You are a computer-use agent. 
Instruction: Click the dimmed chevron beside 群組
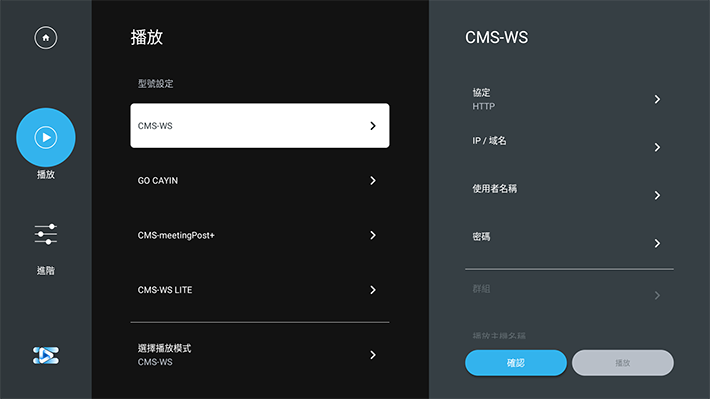(x=657, y=295)
